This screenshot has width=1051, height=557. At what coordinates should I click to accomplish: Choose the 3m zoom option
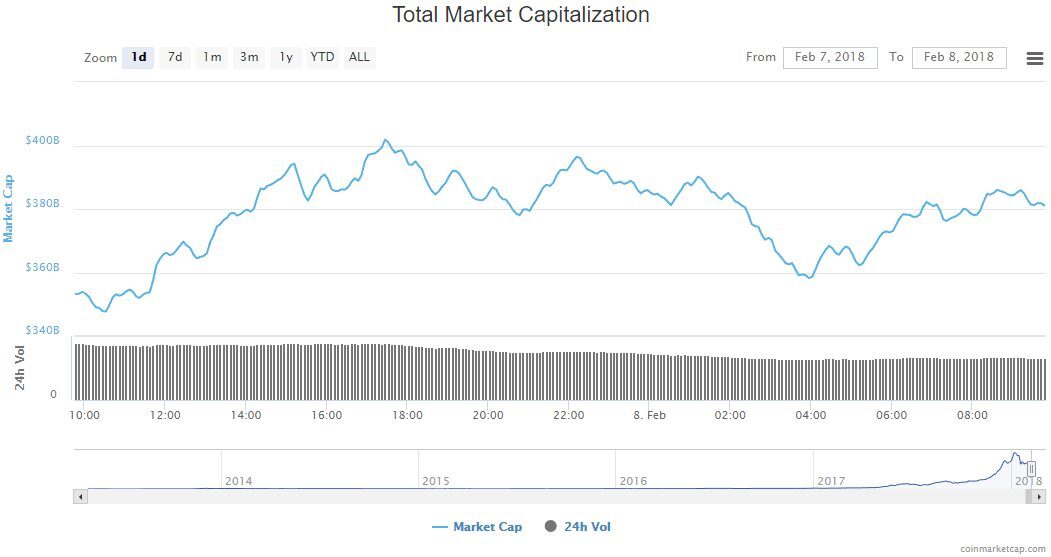[x=249, y=58]
